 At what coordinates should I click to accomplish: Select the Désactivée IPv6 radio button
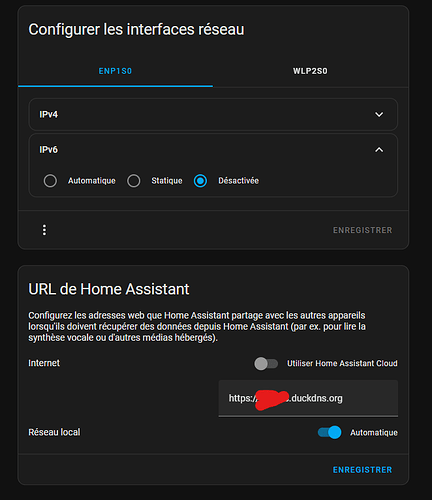point(200,181)
